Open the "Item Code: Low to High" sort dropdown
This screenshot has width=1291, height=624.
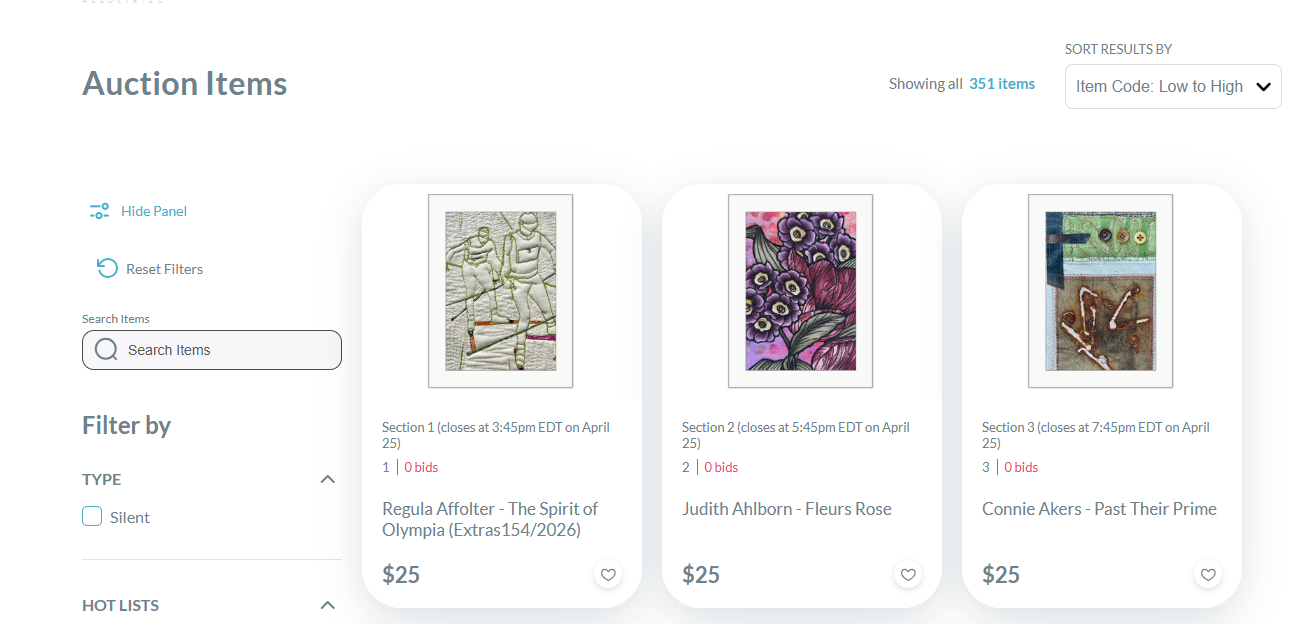pos(1172,86)
